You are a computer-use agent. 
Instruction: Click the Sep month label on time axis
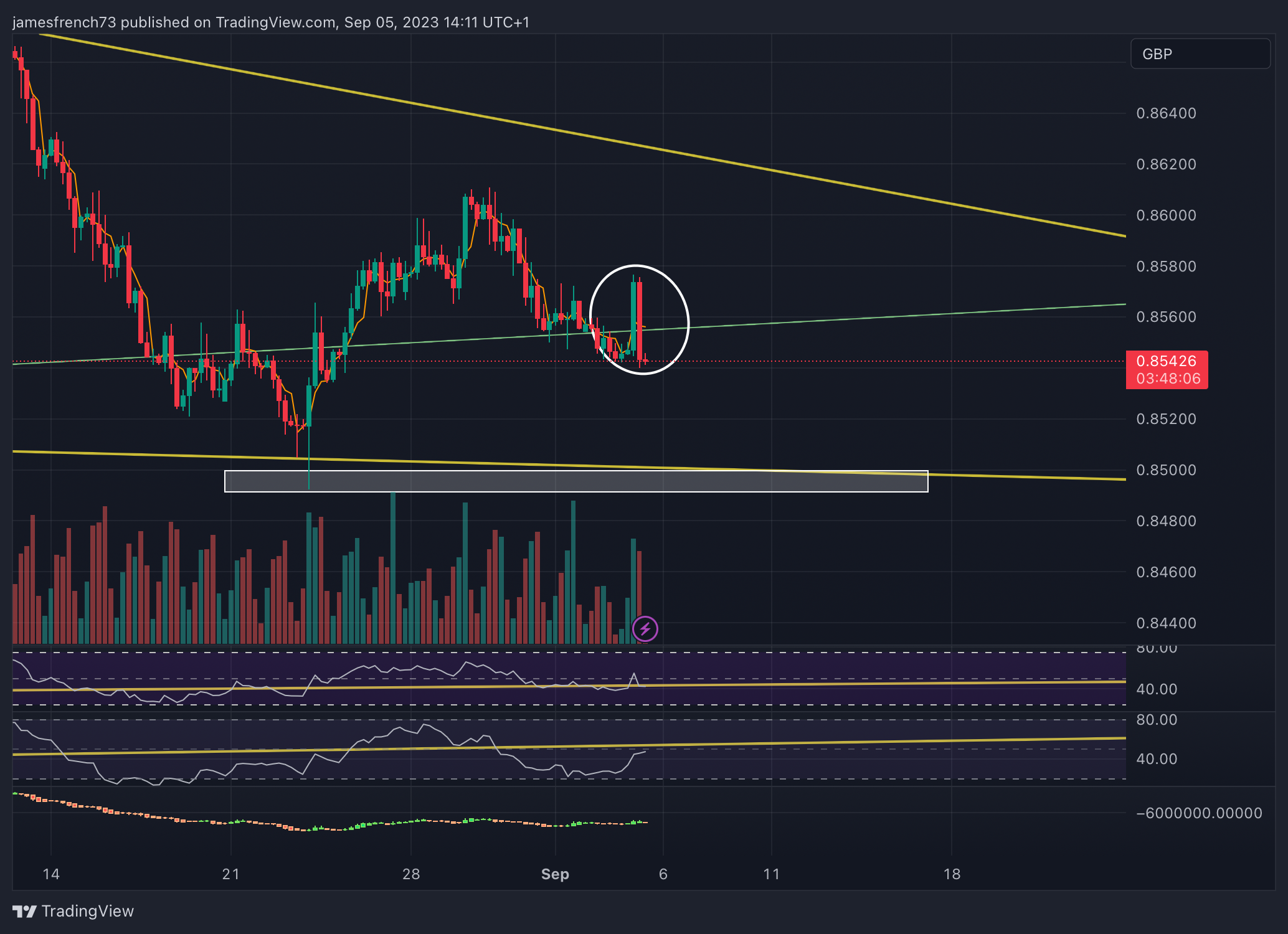click(555, 874)
